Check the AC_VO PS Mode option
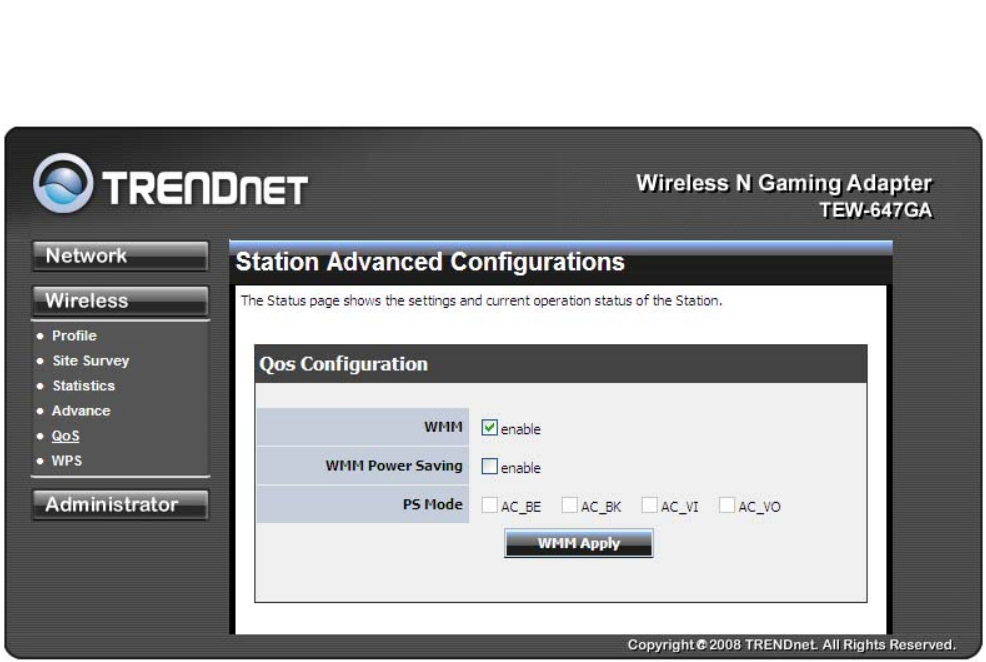 pos(726,505)
